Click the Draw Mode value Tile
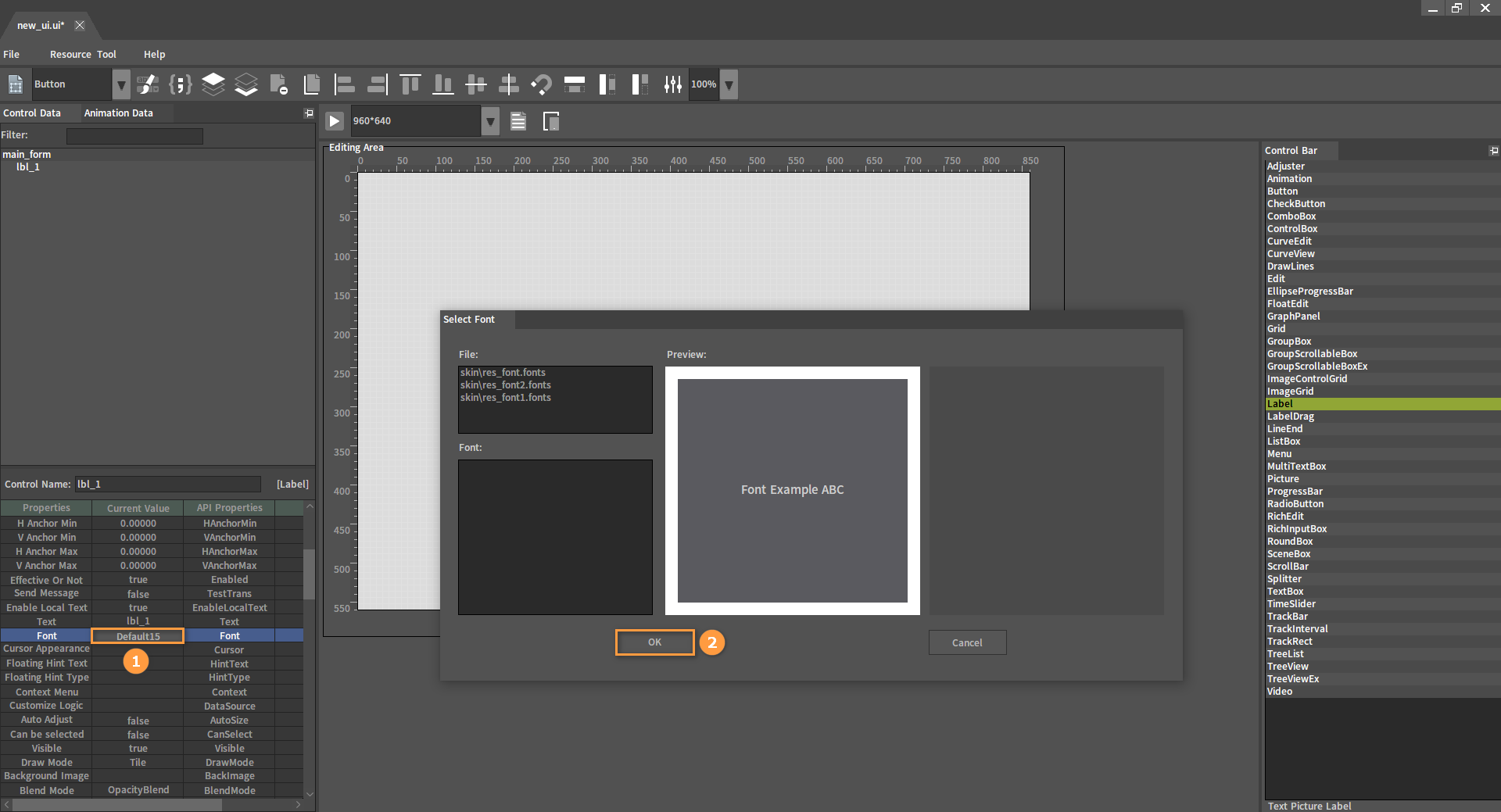This screenshot has height=812, width=1501. 138,763
